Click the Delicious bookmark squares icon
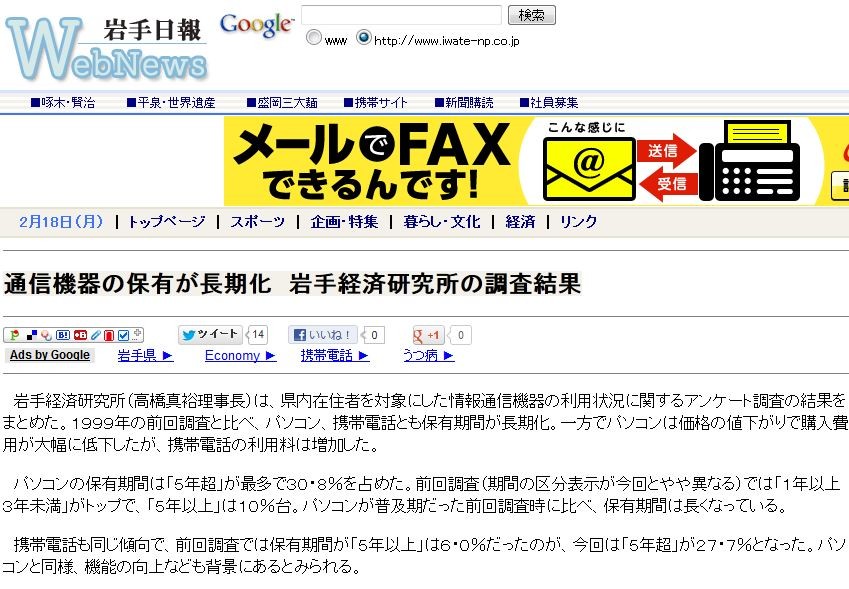 (x=32, y=335)
